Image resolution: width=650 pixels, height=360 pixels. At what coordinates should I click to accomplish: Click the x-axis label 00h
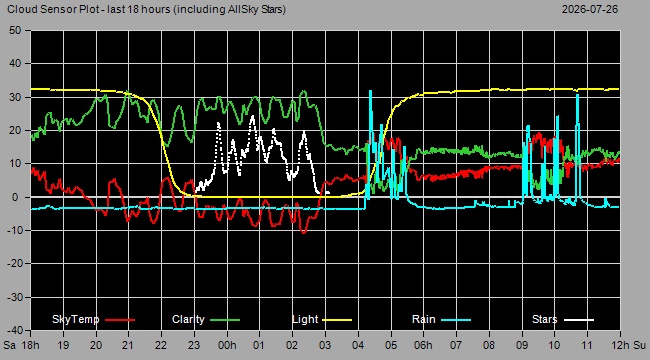[x=227, y=345]
